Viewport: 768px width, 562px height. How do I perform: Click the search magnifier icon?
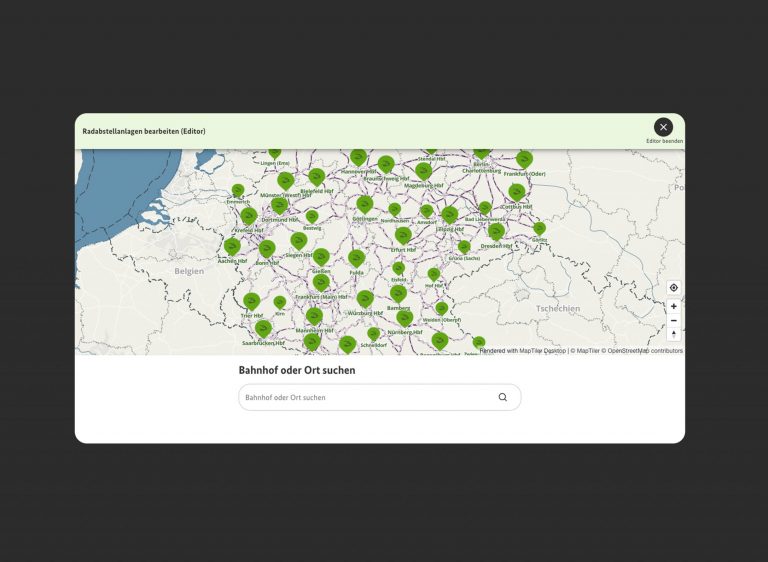[502, 397]
